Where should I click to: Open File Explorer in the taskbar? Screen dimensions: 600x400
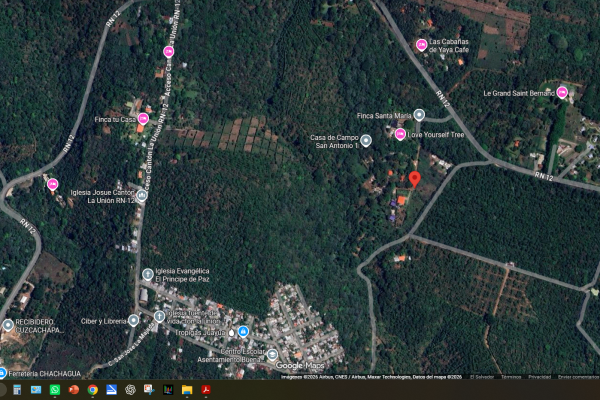(187, 390)
